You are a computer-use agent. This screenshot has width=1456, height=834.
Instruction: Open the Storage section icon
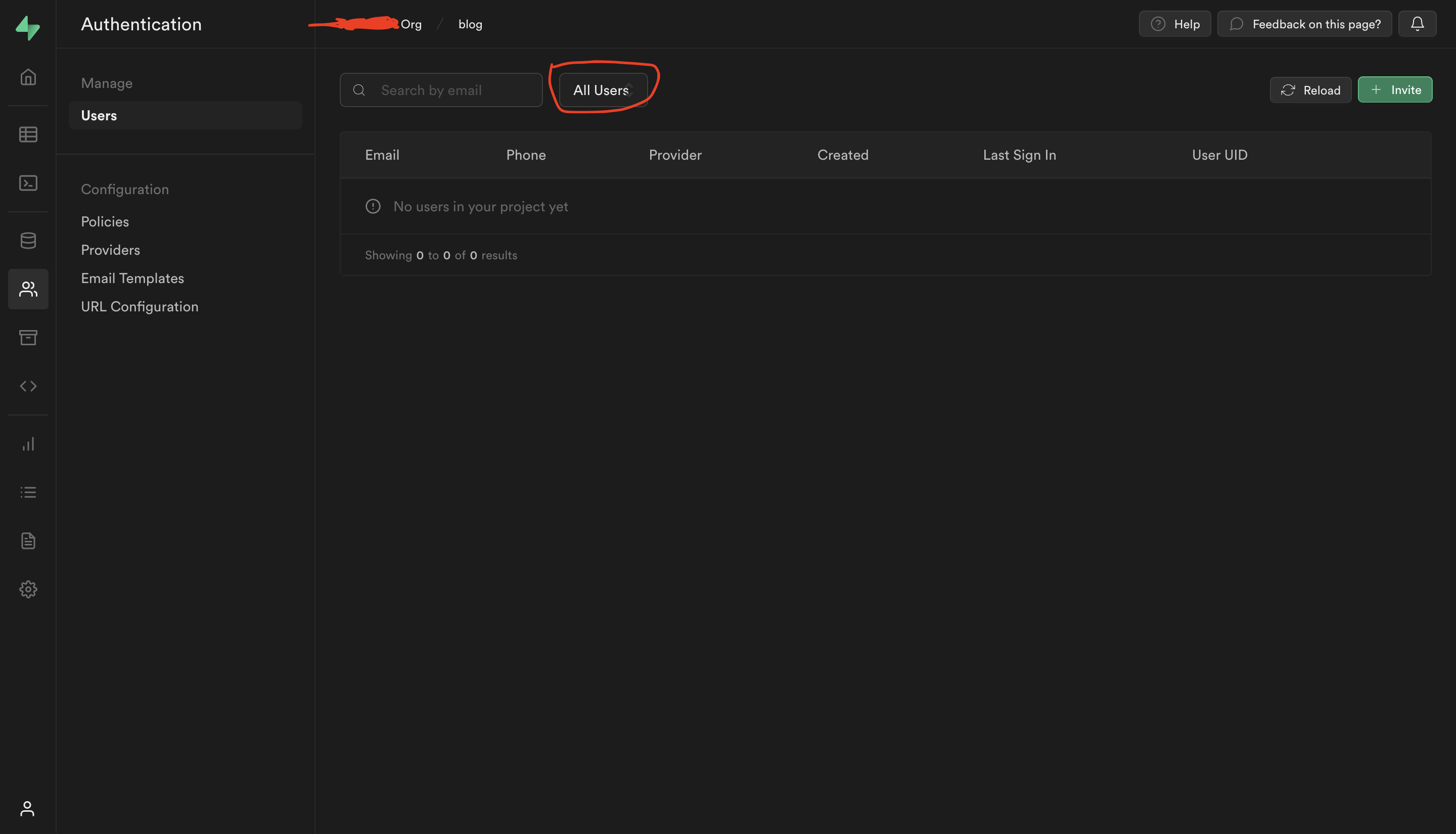point(28,337)
